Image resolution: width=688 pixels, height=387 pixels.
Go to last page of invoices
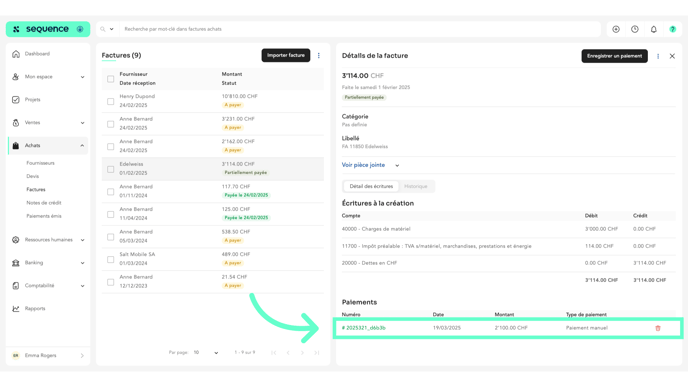(x=317, y=353)
